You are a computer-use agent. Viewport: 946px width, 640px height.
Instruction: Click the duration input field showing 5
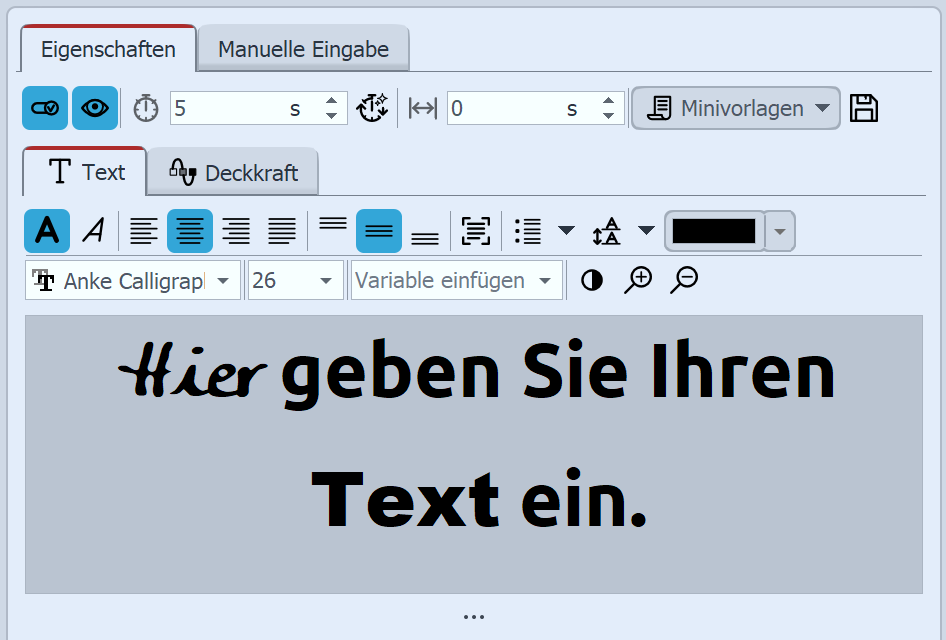tap(245, 108)
